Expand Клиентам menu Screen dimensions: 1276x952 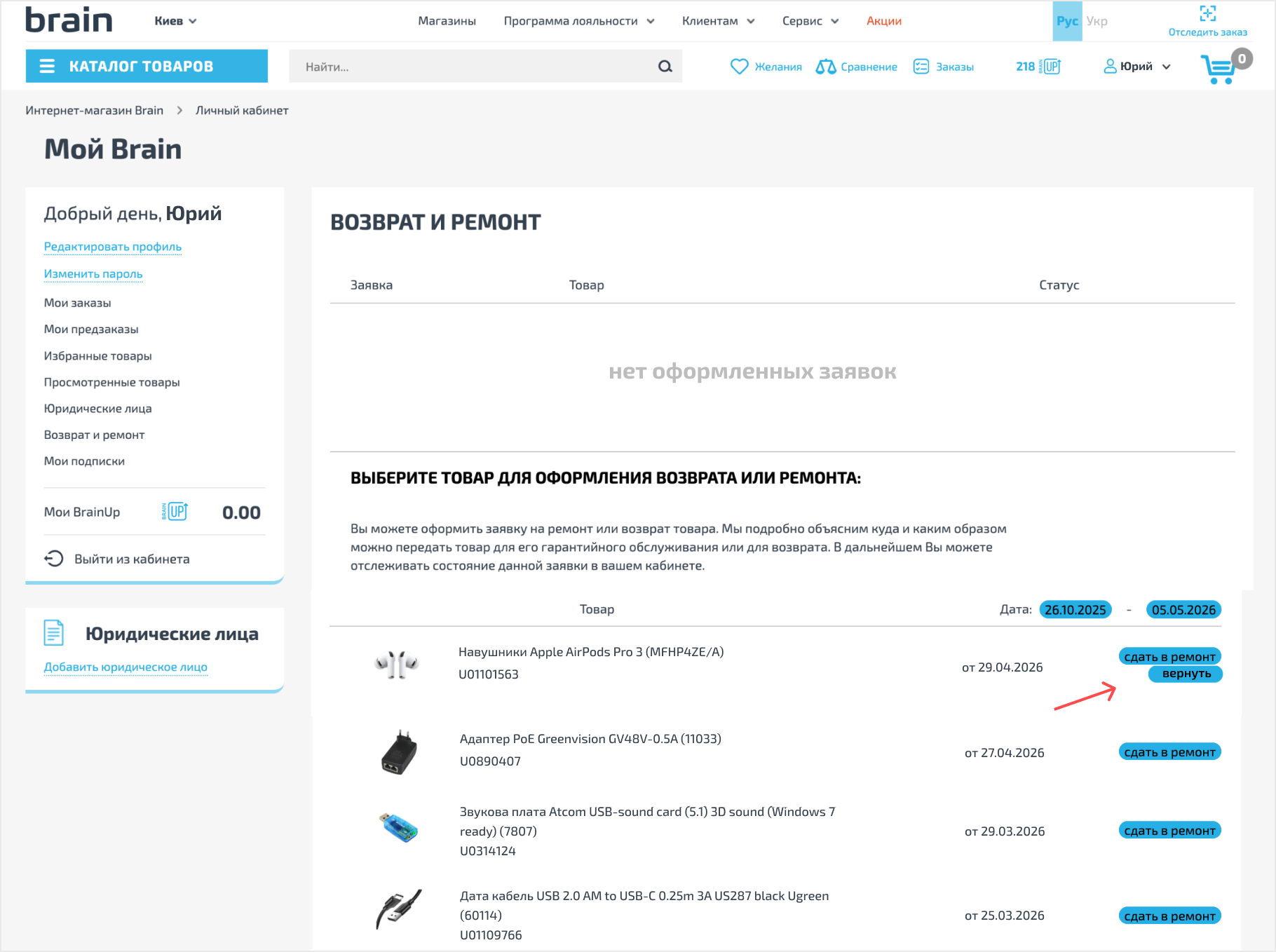(718, 21)
